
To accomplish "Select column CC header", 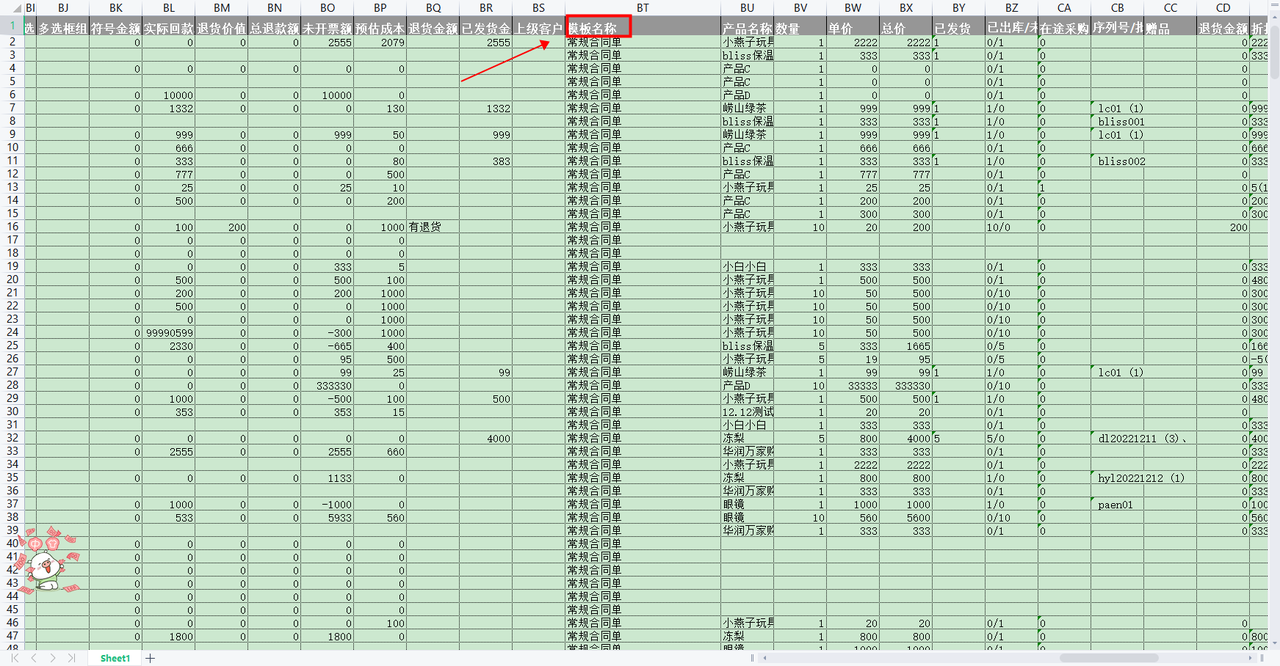I will pyautogui.click(x=1170, y=8).
